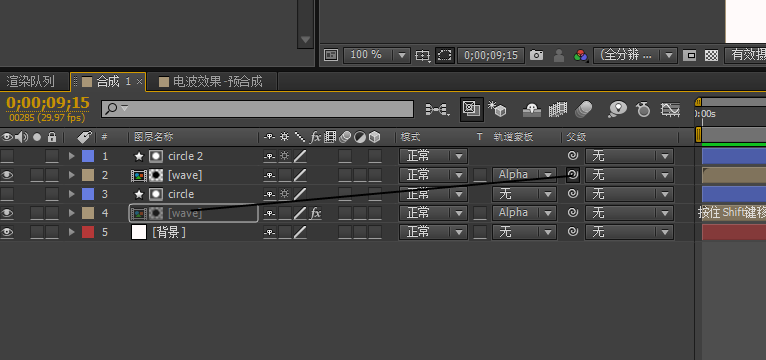
Task: Close the 合成 1 tab
Action: tap(139, 82)
